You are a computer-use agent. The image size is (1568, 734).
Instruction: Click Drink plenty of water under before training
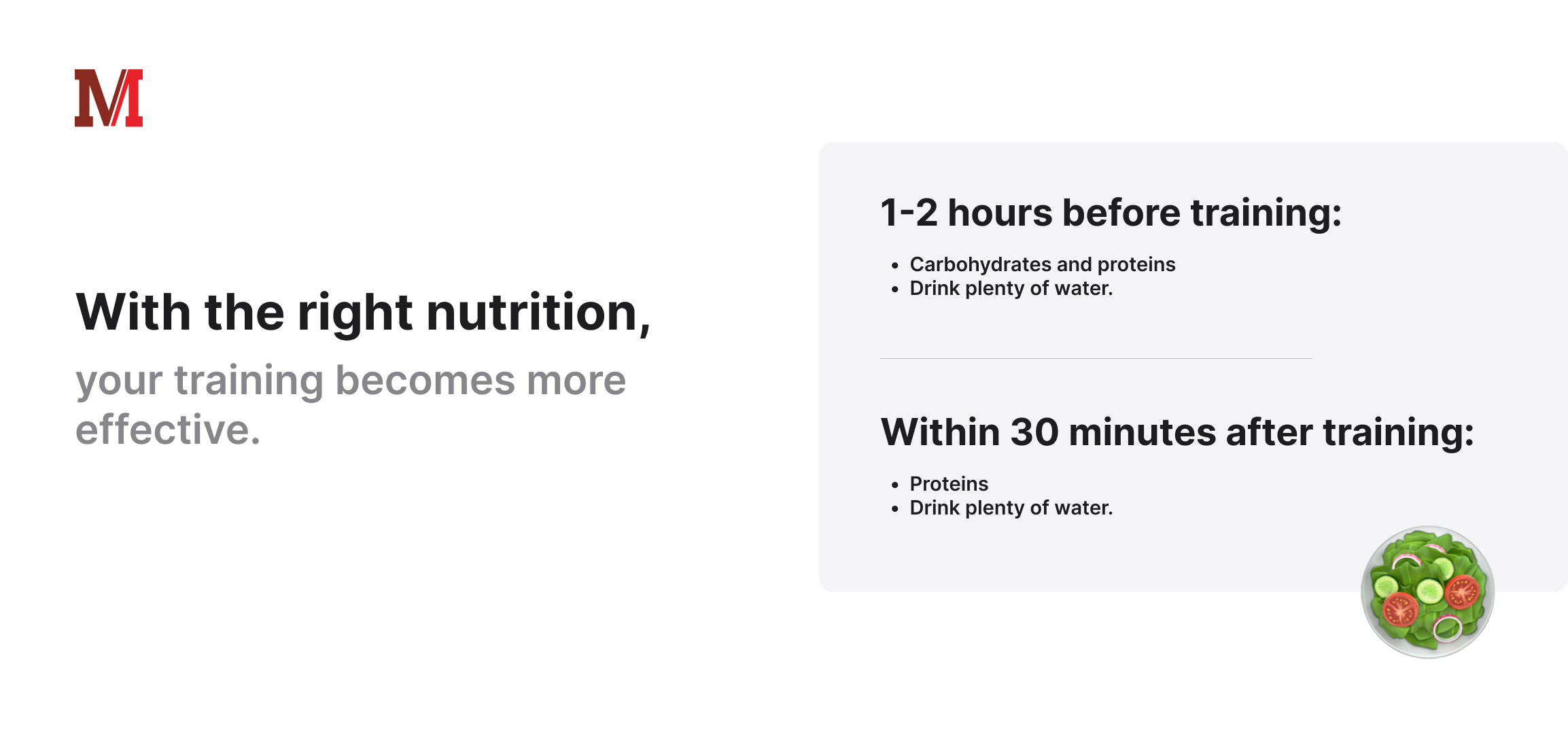click(1011, 288)
